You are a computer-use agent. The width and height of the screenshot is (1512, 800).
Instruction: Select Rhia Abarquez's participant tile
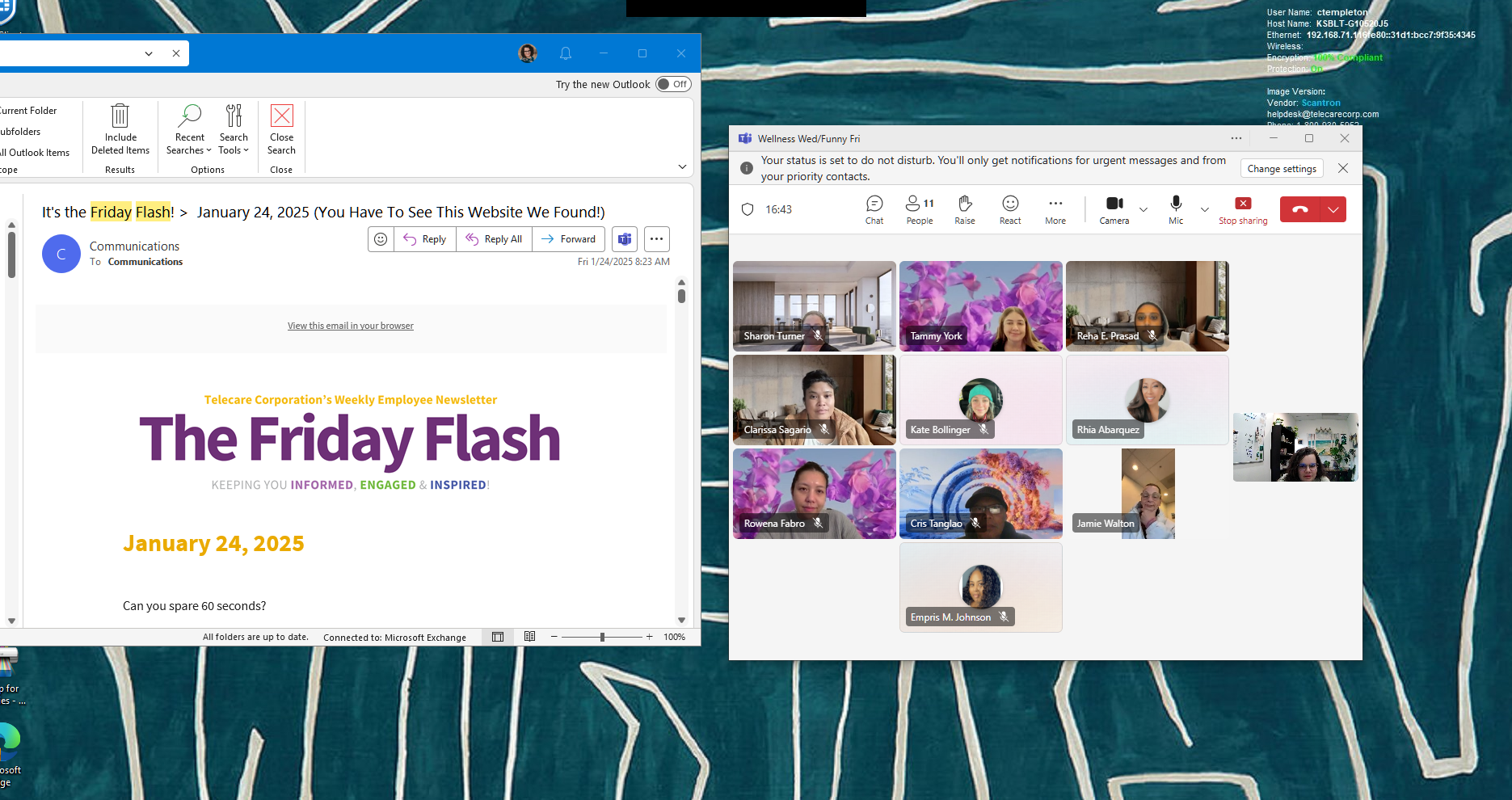[1148, 400]
